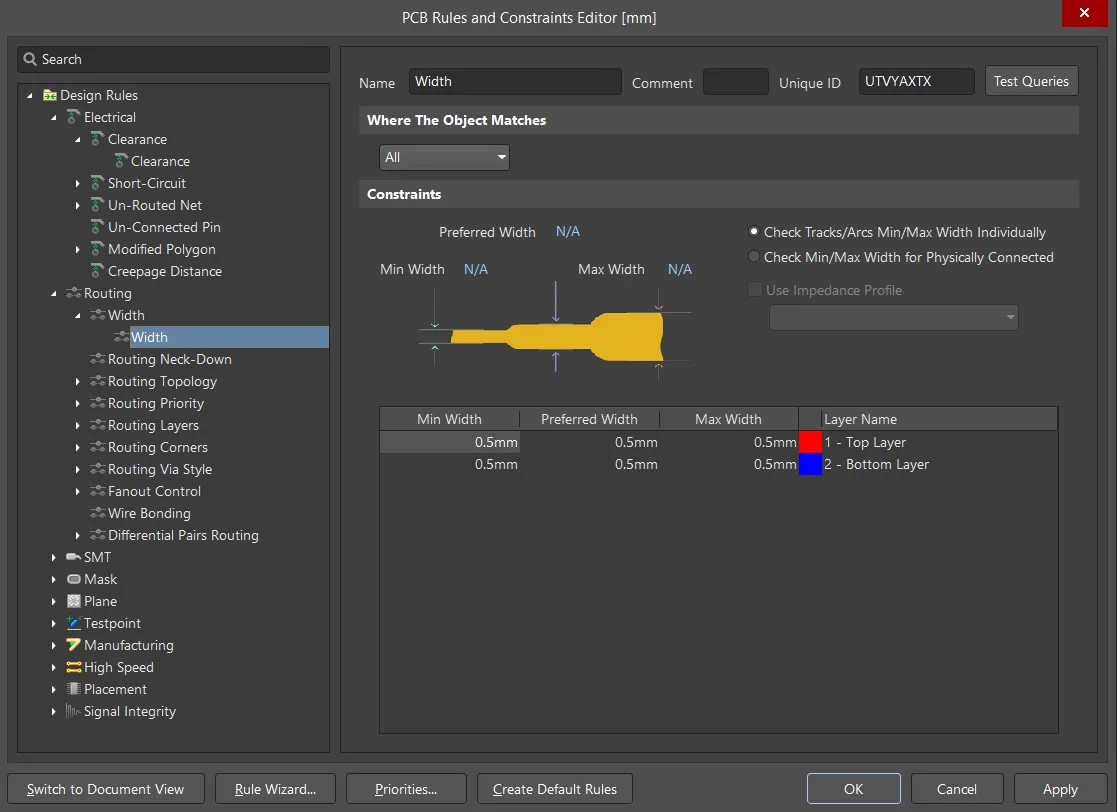Image resolution: width=1117 pixels, height=812 pixels.
Task: Expand the Un-Routed Net node
Action: 78,206
